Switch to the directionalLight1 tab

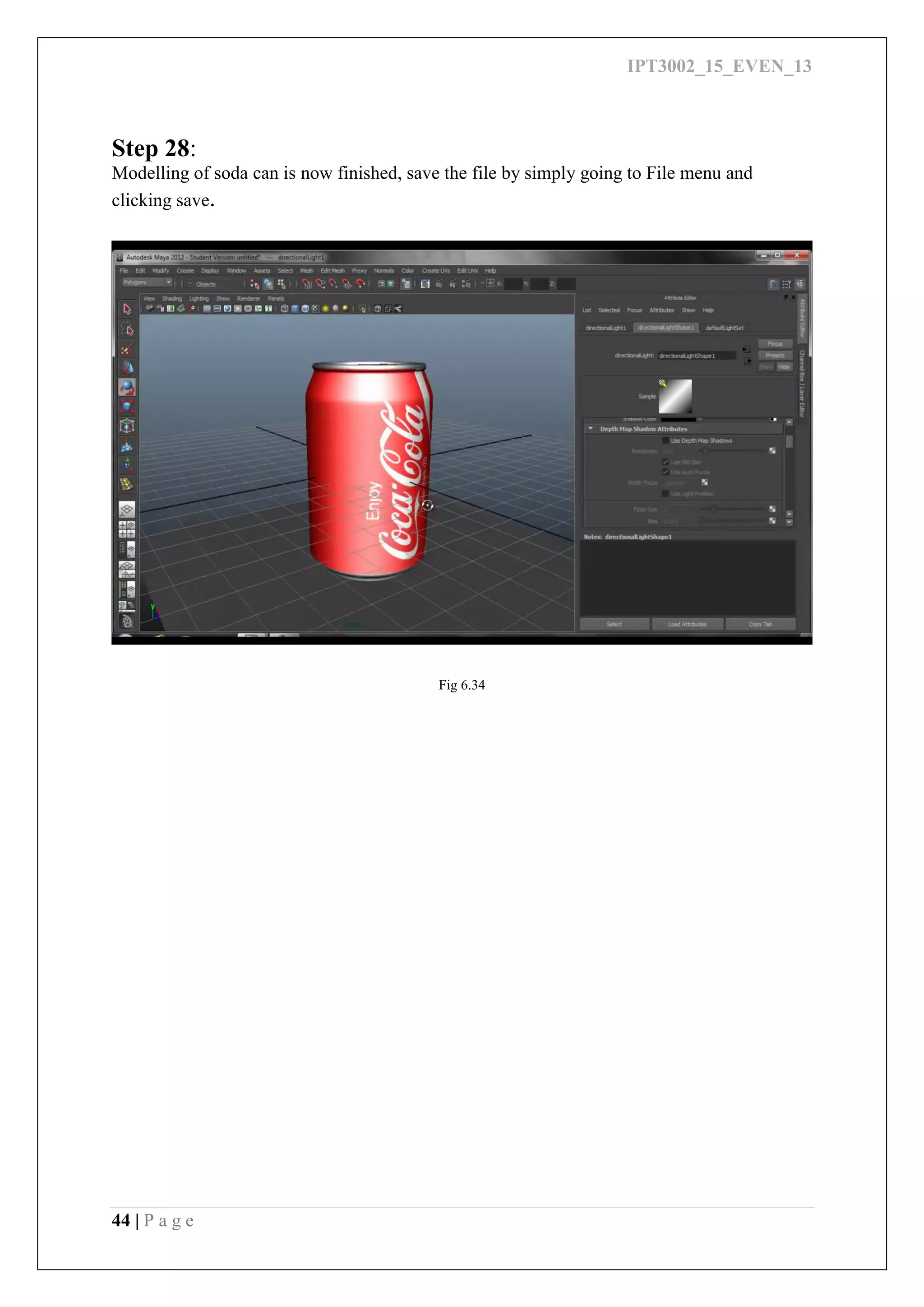point(606,328)
